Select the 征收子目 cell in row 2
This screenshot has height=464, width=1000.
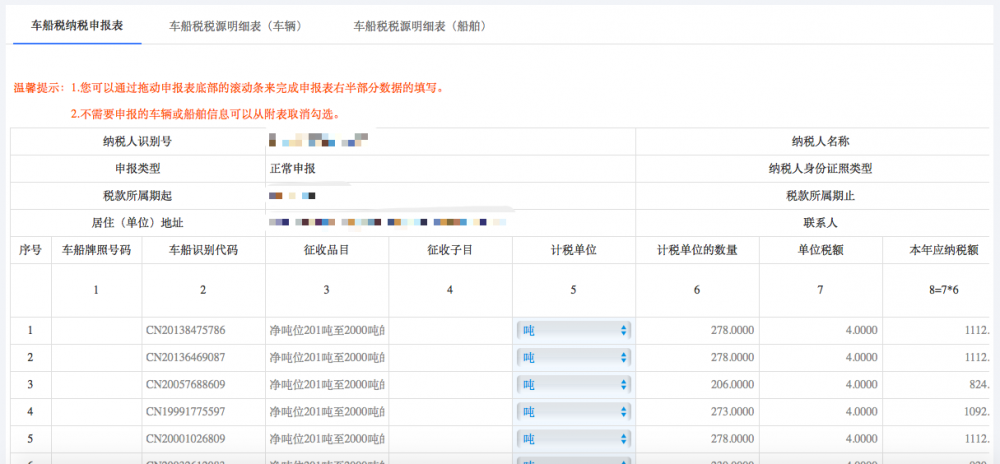450,357
